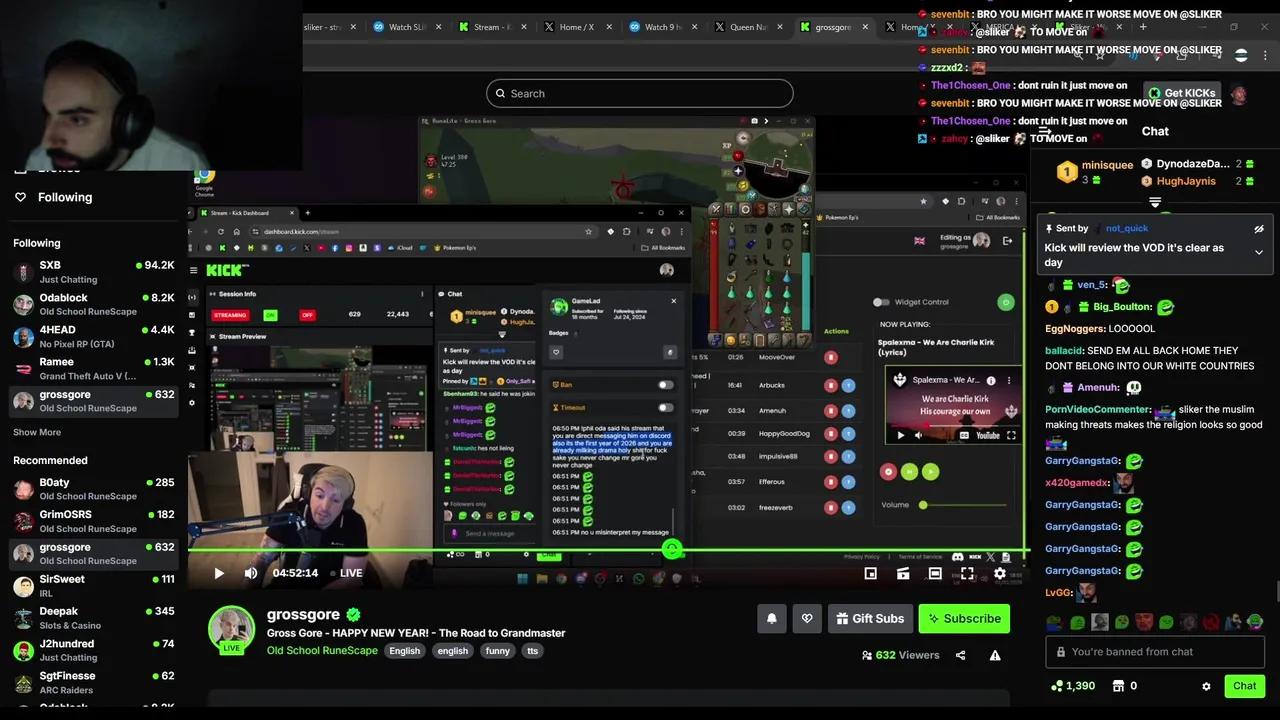1280x720 pixels.
Task: Switch to the Watch 9 browser tab
Action: click(x=663, y=27)
